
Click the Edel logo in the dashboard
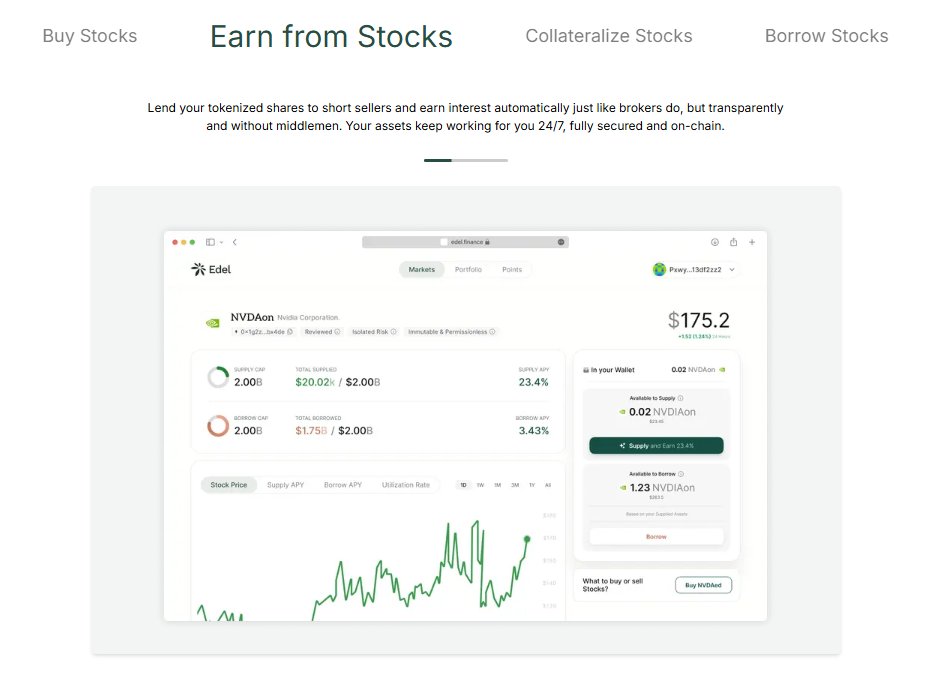point(211,269)
